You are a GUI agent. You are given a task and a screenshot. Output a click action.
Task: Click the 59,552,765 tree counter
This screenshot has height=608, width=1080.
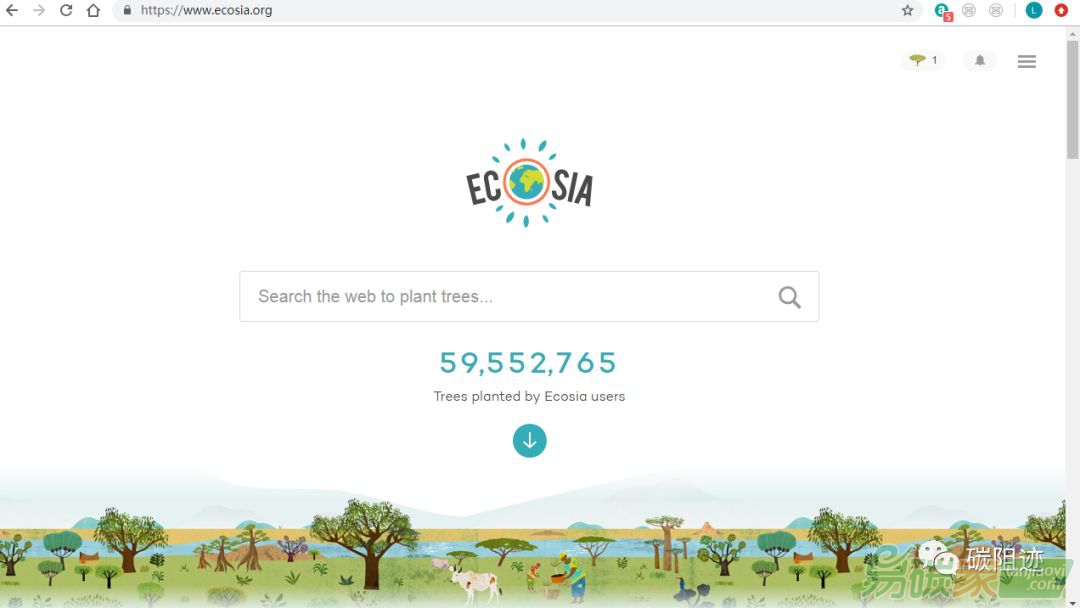tap(528, 362)
